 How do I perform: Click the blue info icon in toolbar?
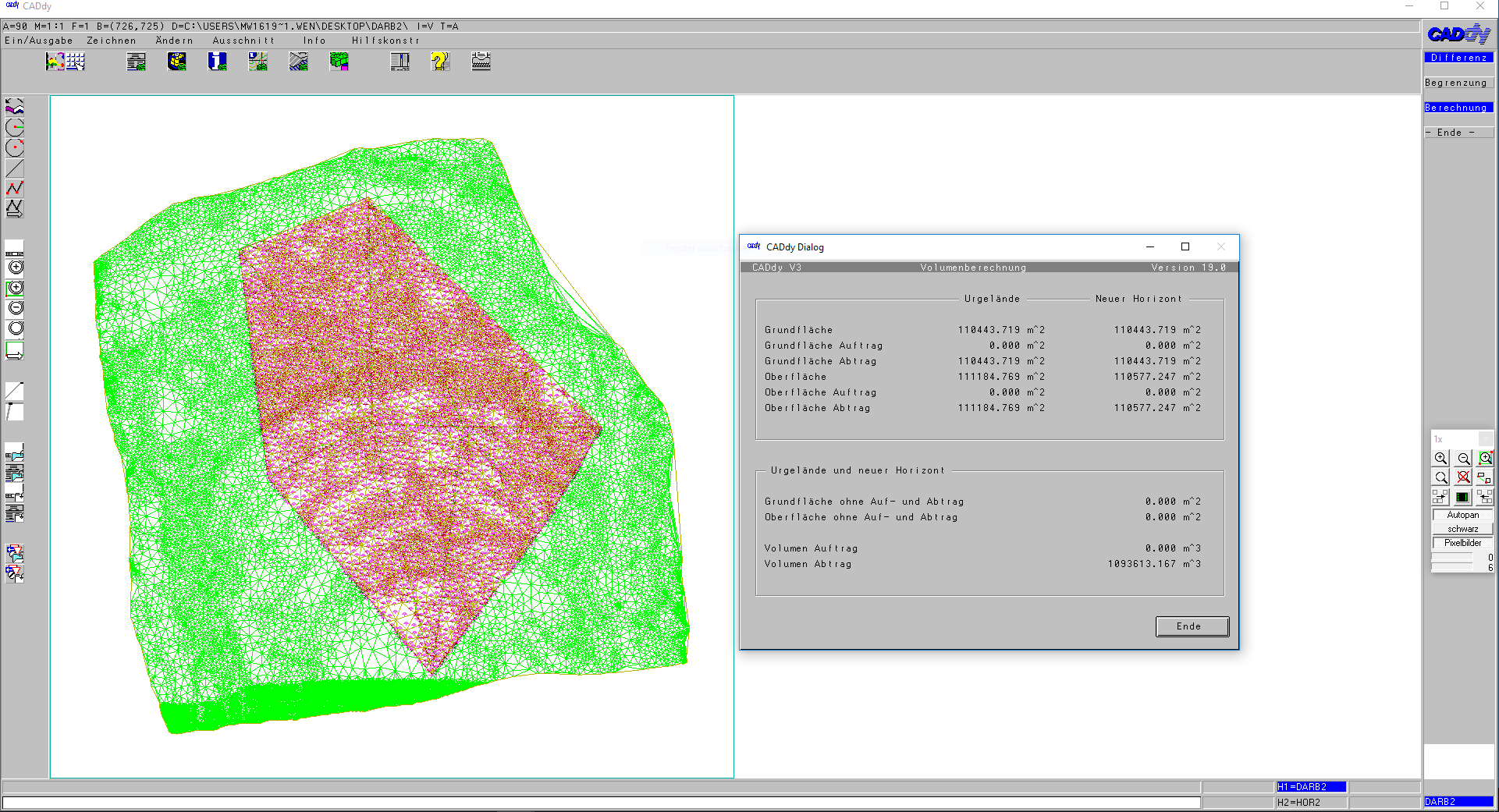pyautogui.click(x=217, y=62)
